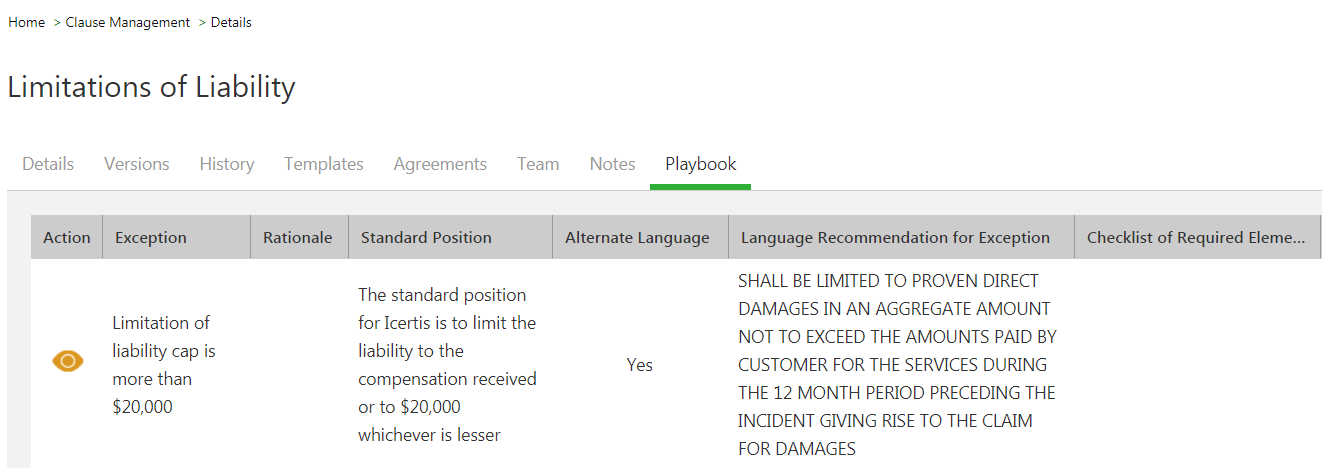This screenshot has width=1322, height=468.
Task: Click Checklist of Required Elements header
Action: pyautogui.click(x=1195, y=238)
